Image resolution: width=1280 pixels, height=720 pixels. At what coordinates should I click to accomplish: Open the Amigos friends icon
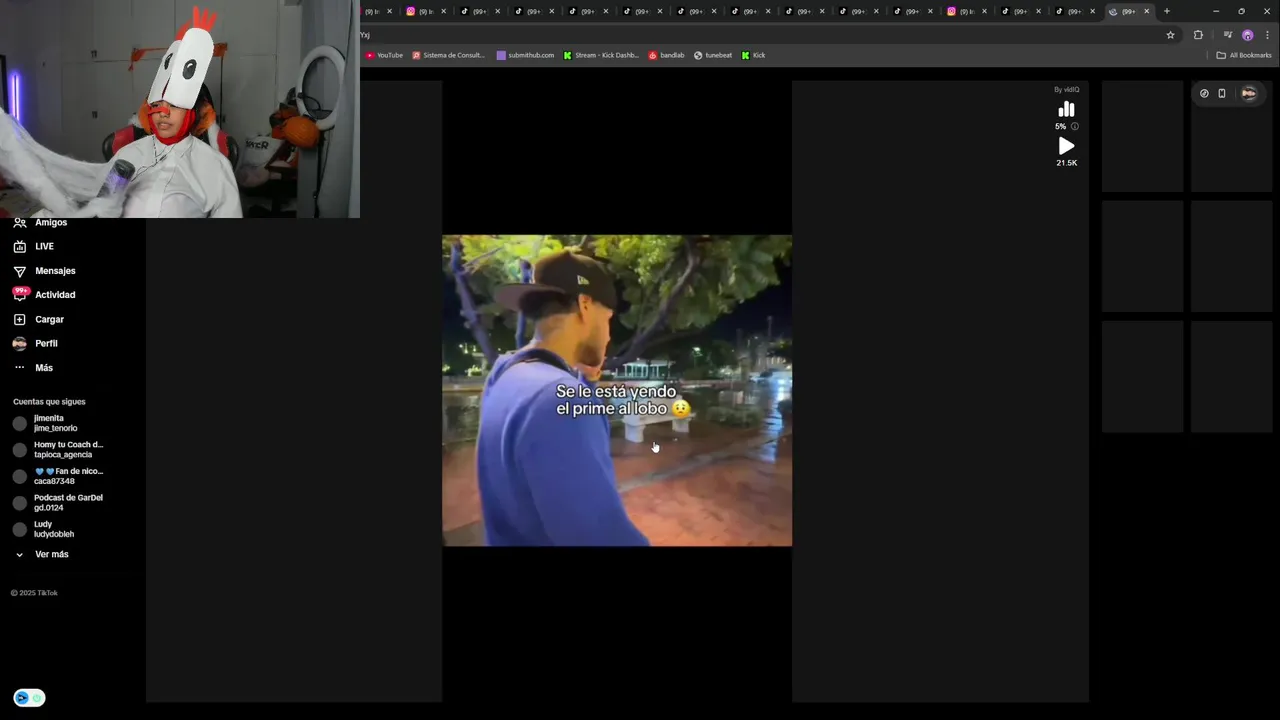pos(19,222)
